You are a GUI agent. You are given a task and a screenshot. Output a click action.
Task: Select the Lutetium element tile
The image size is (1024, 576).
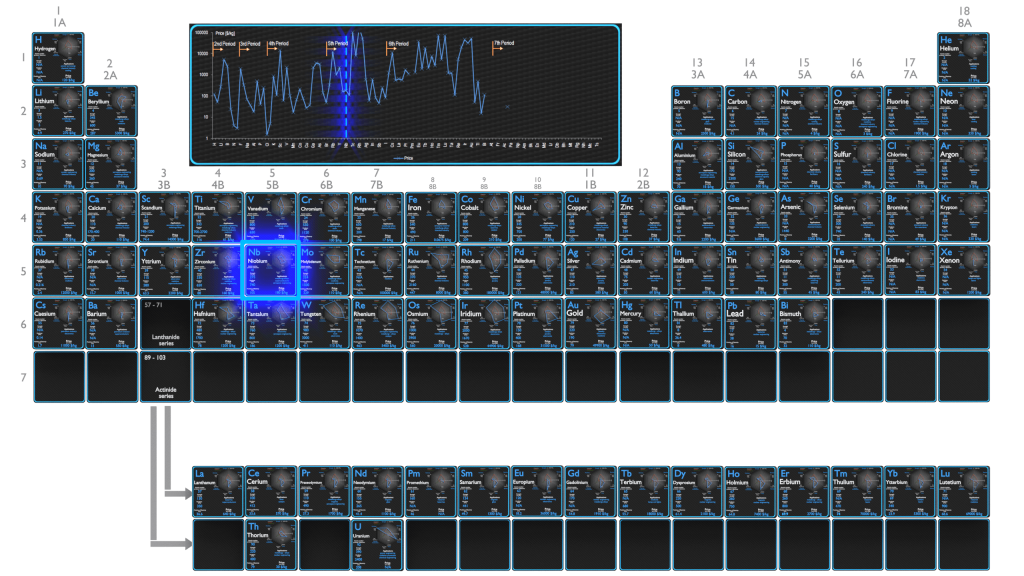click(963, 491)
